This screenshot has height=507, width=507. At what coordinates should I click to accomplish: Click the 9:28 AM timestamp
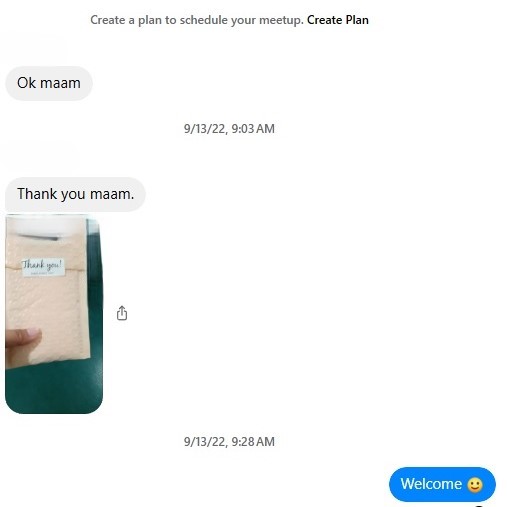coord(229,442)
